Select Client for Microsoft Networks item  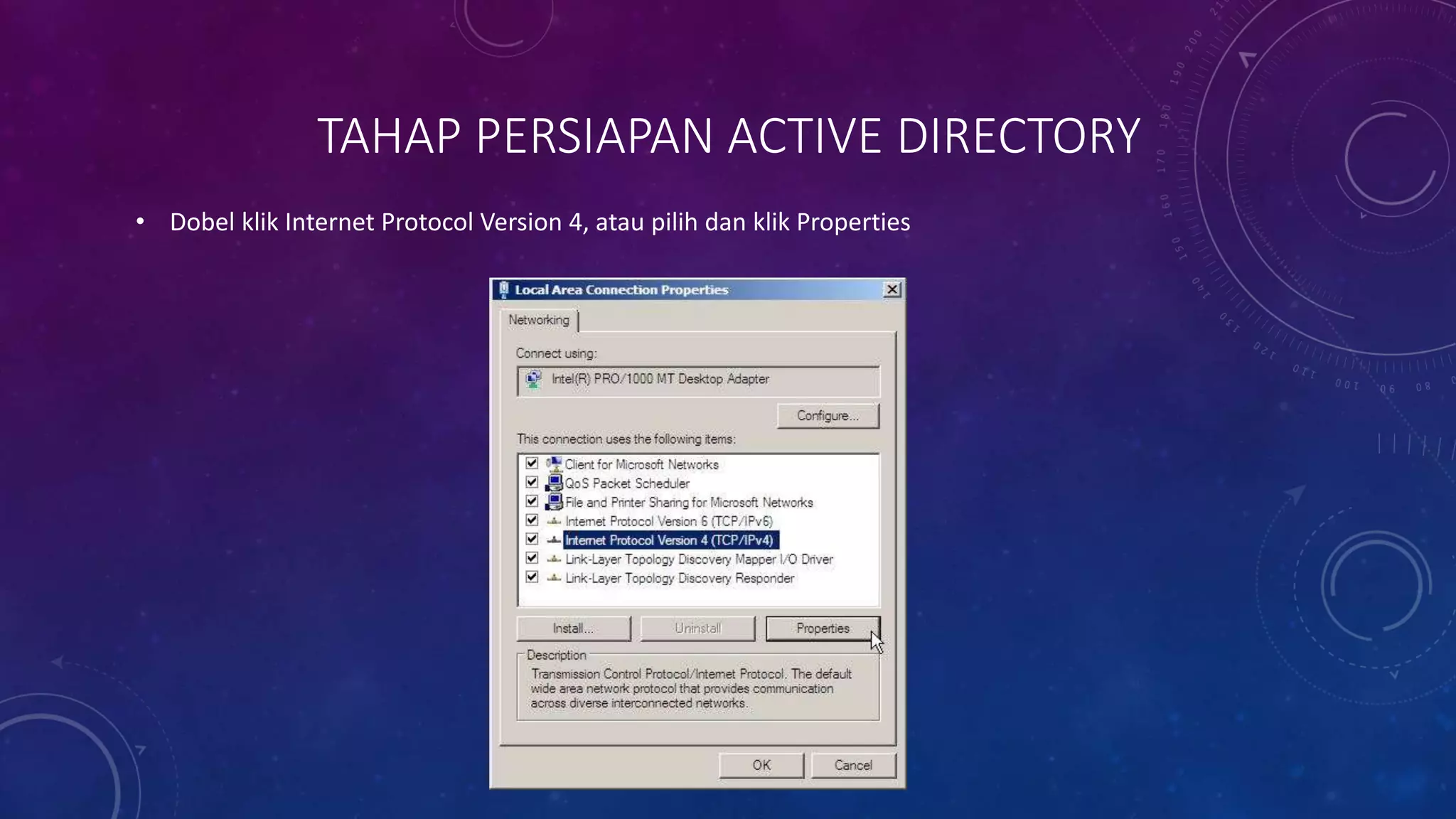641,464
